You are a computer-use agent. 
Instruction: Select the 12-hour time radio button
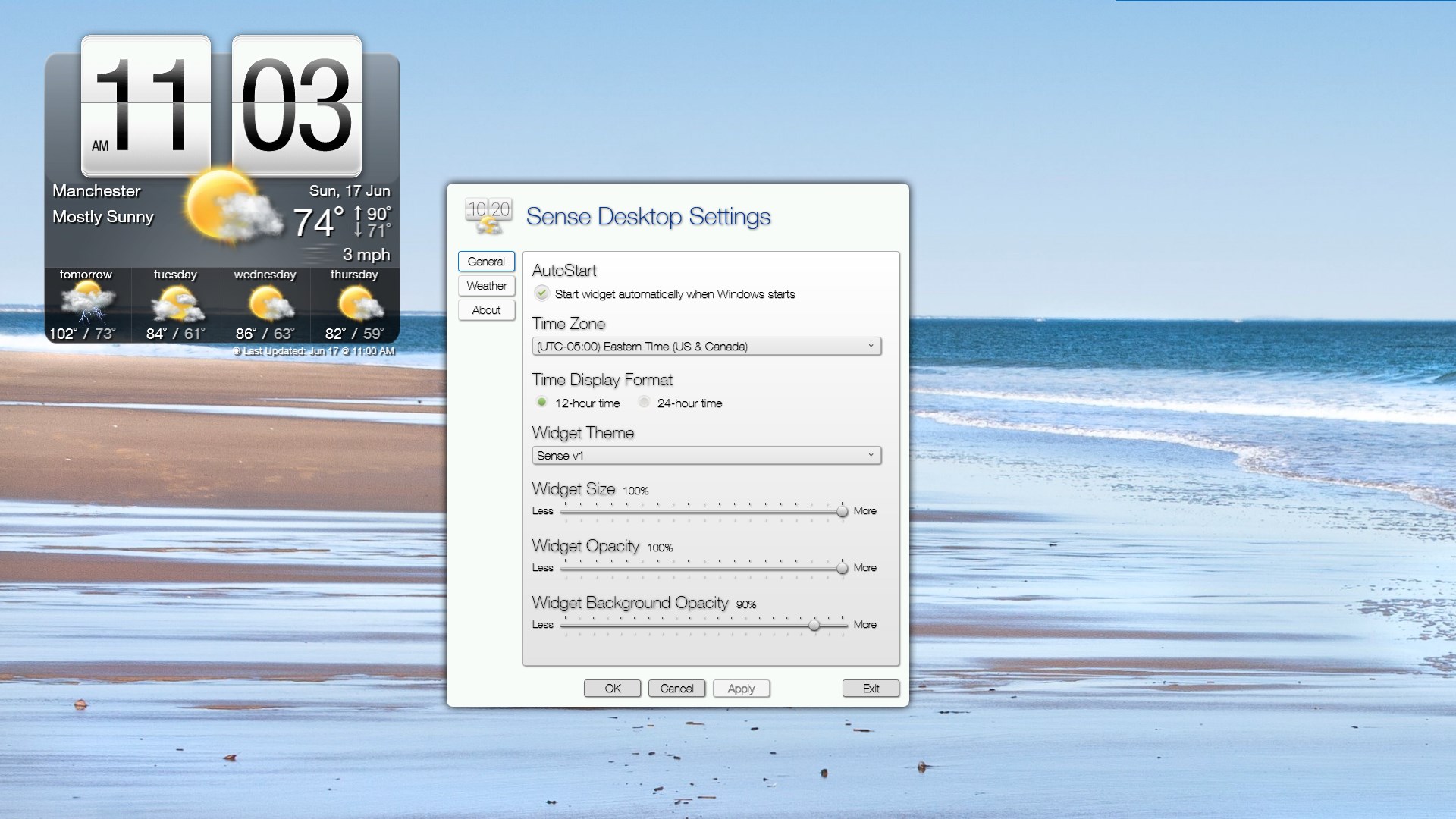(x=541, y=403)
